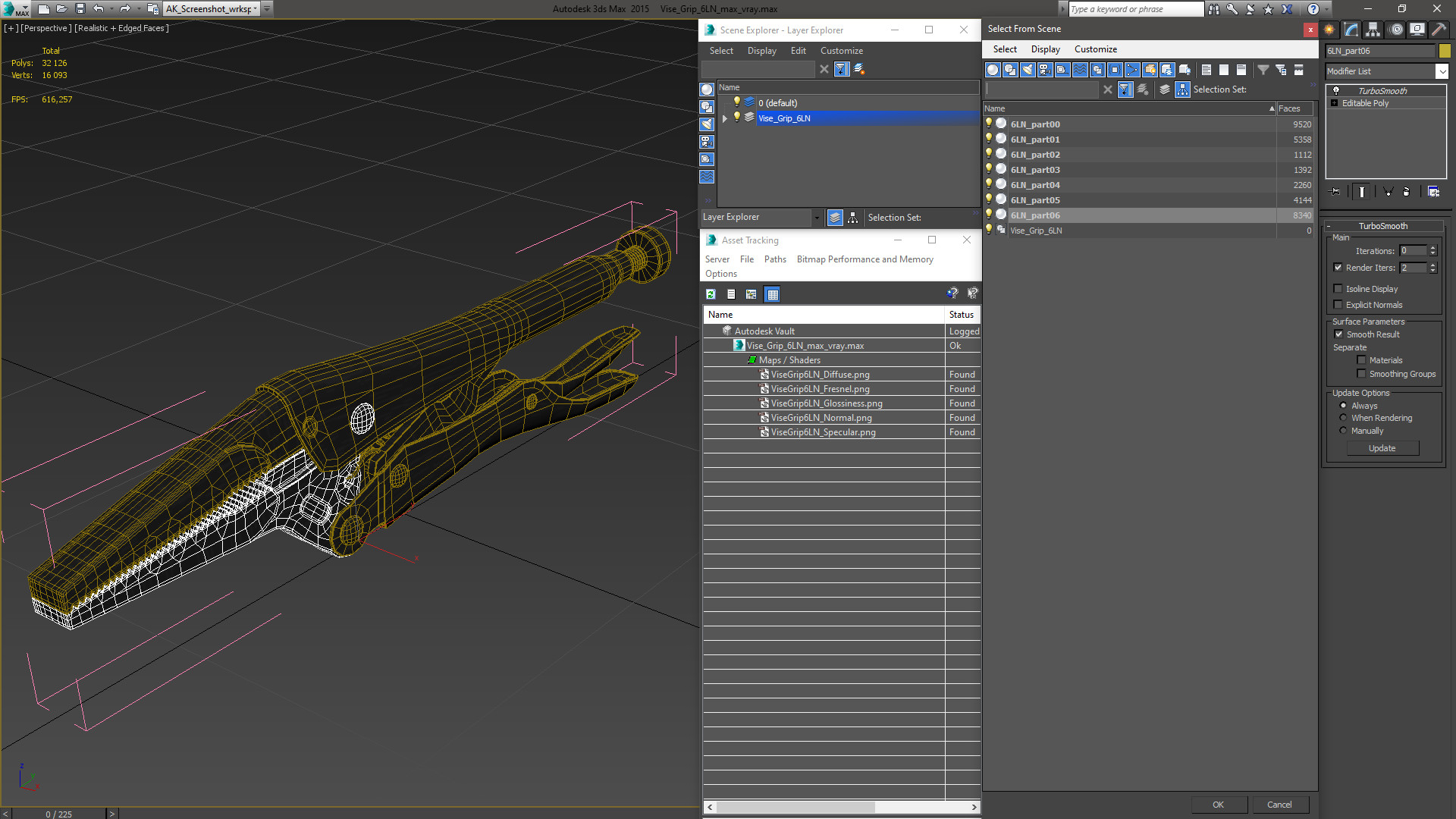Select the Manually update option

pyautogui.click(x=1344, y=431)
